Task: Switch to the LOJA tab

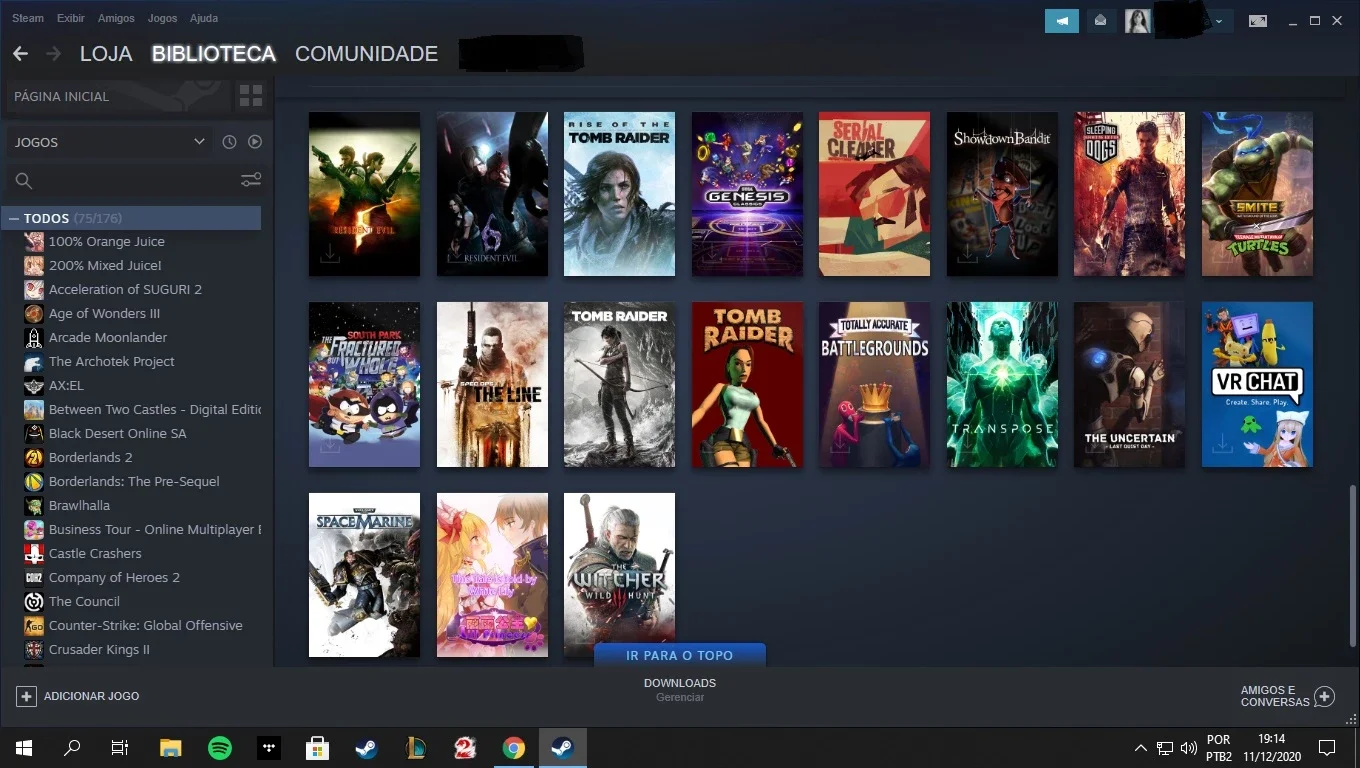Action: (x=106, y=54)
